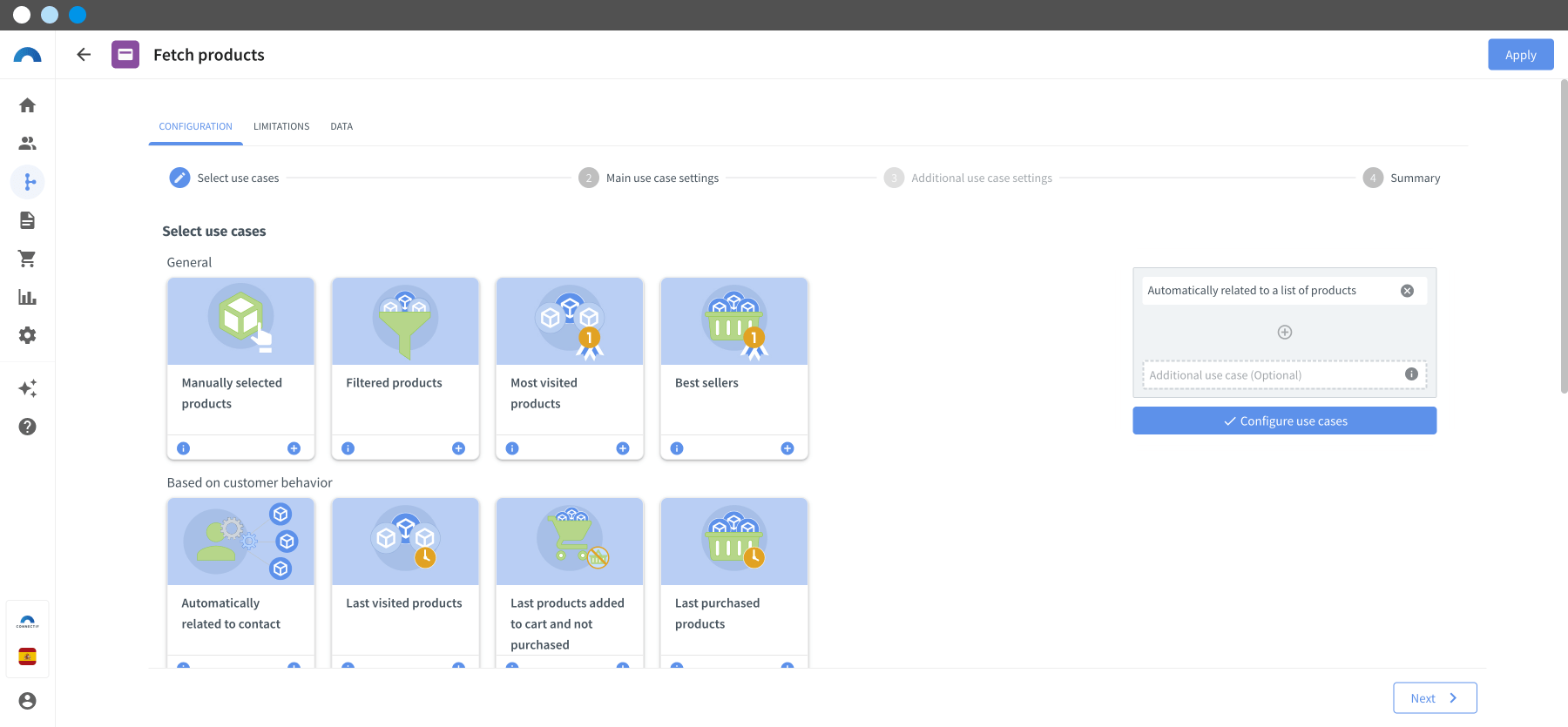Go back using the arrow icon

click(x=84, y=55)
